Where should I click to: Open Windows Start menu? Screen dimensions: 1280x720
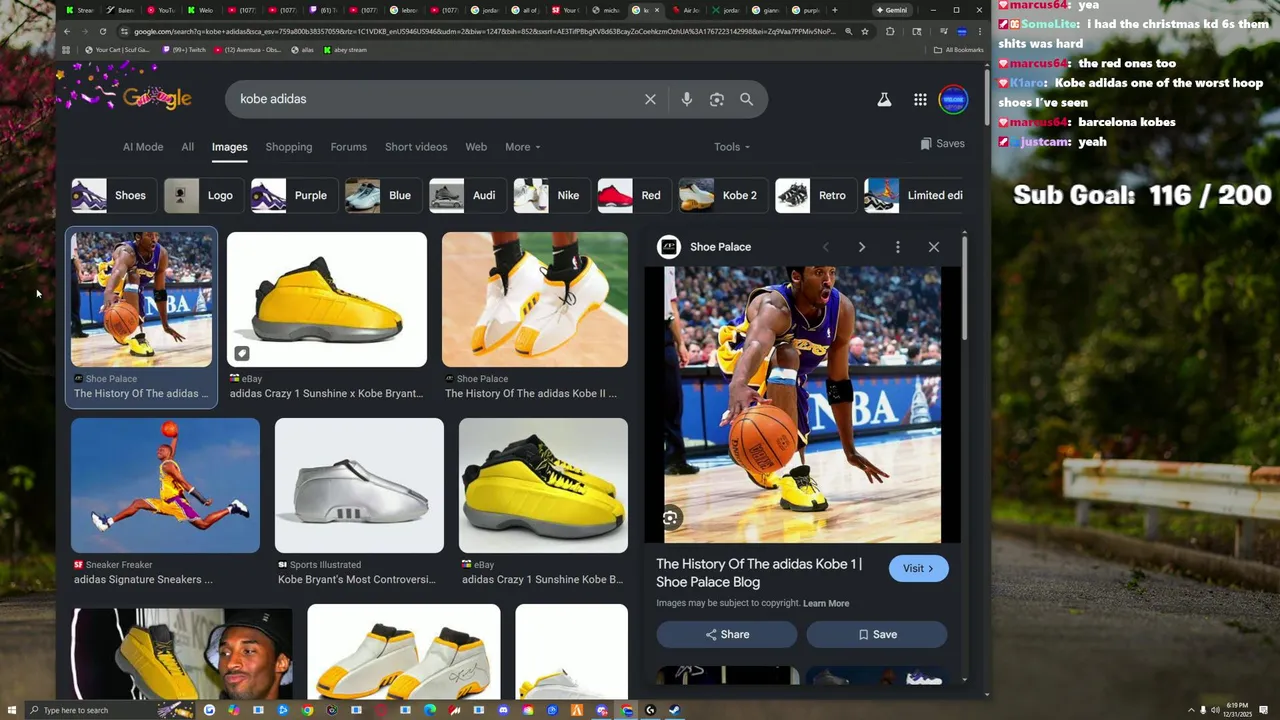[12, 710]
